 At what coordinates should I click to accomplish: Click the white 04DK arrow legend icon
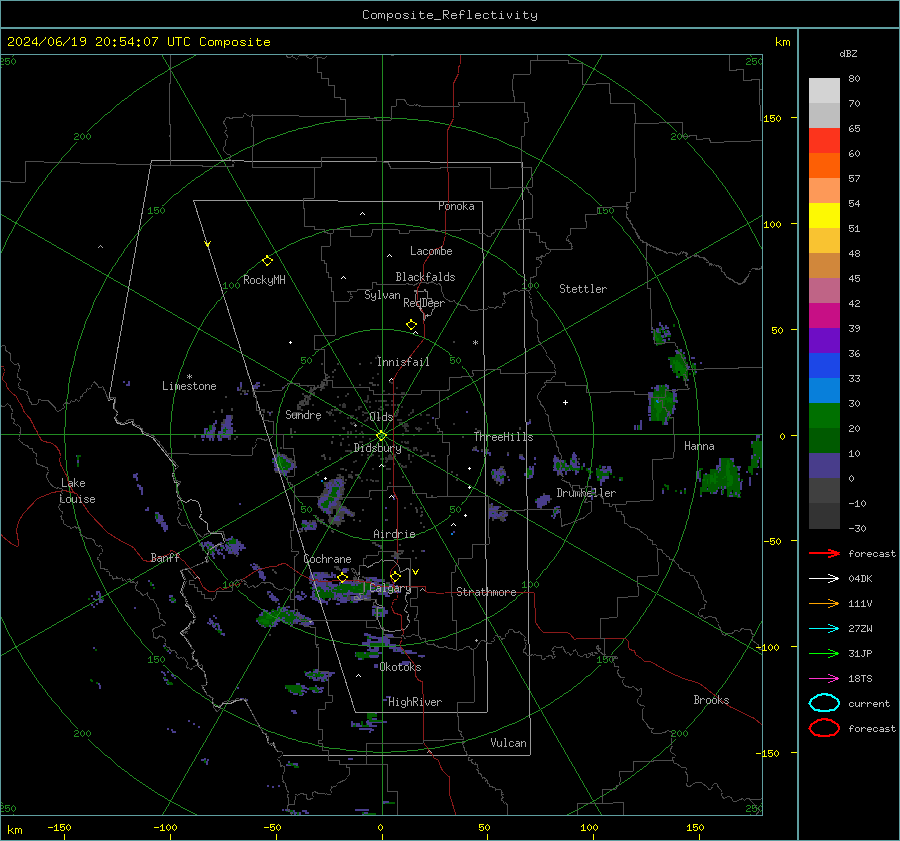(x=824, y=578)
